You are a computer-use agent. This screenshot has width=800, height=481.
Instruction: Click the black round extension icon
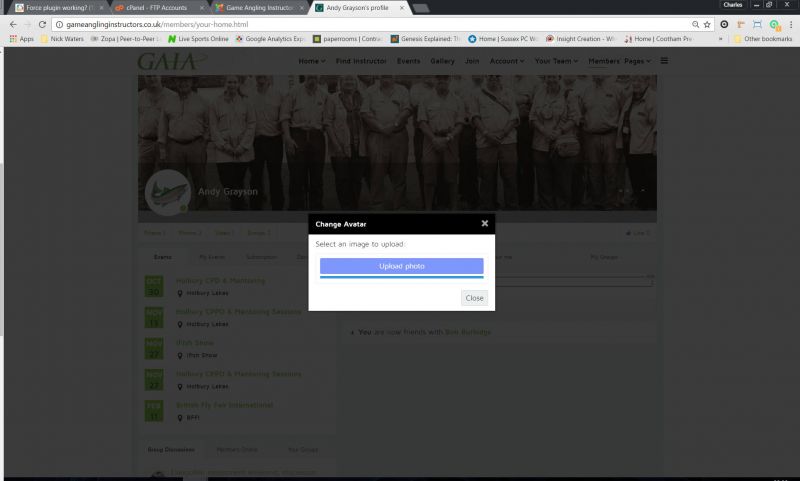(x=724, y=24)
